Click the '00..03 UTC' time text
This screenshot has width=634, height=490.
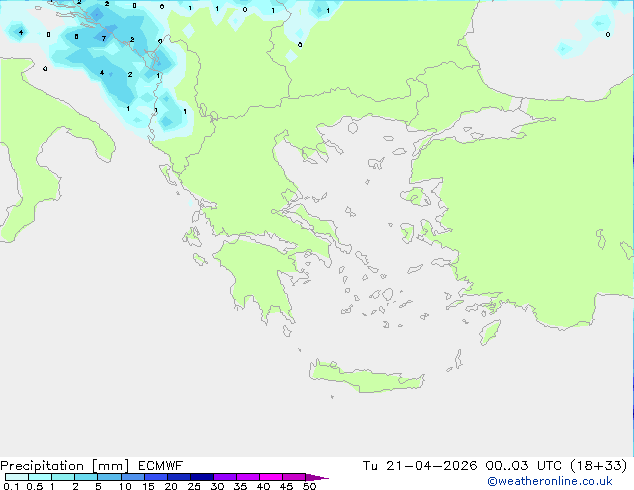524,466
